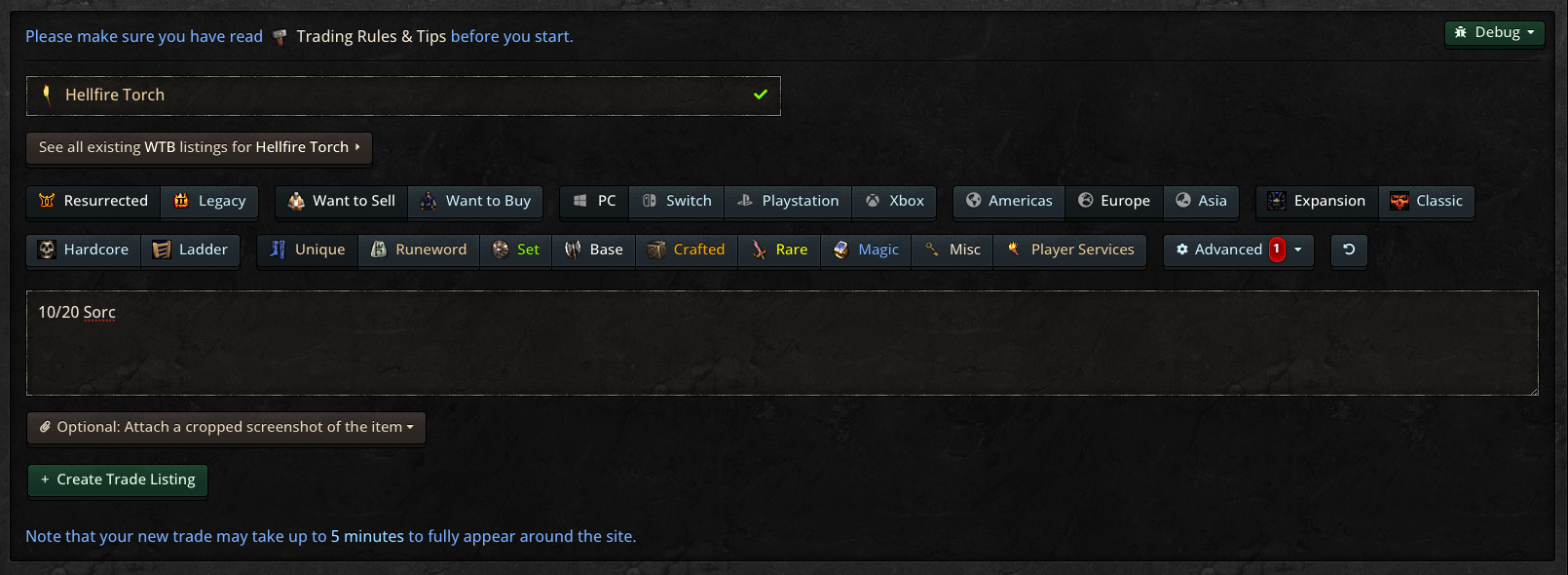1568x575 pixels.
Task: Select the Unique item category
Action: [x=308, y=249]
